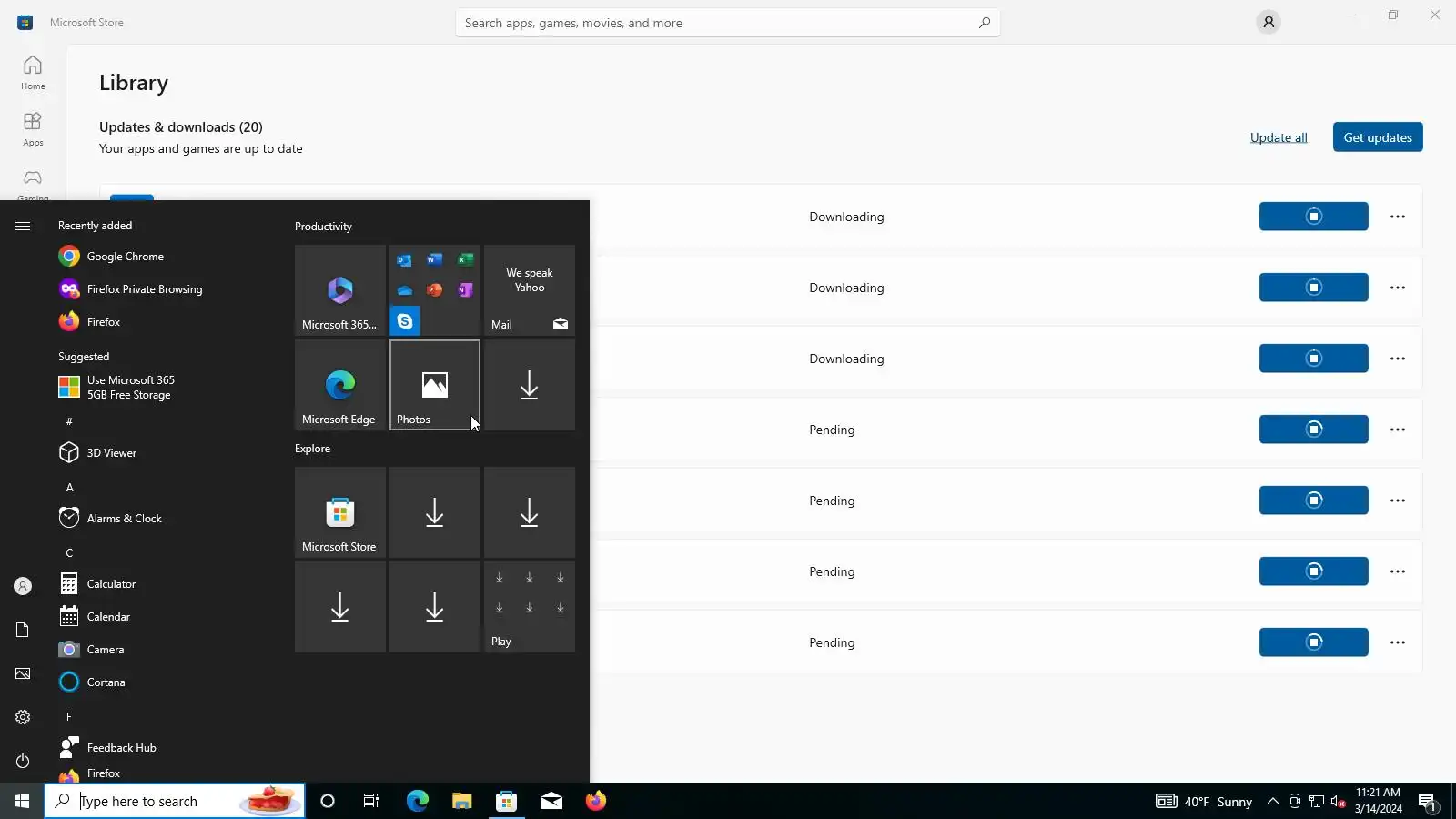Viewport: 1456px width, 819px height.
Task: Open Firefox from the taskbar
Action: (596, 801)
